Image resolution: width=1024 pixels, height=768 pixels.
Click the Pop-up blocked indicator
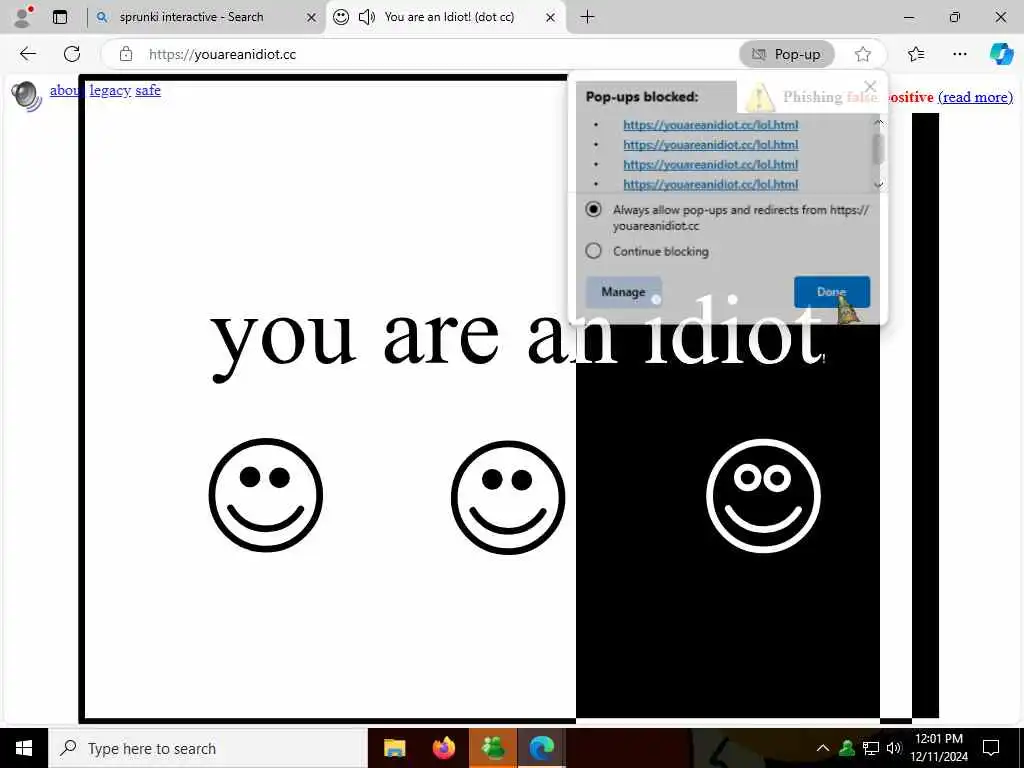tap(787, 54)
